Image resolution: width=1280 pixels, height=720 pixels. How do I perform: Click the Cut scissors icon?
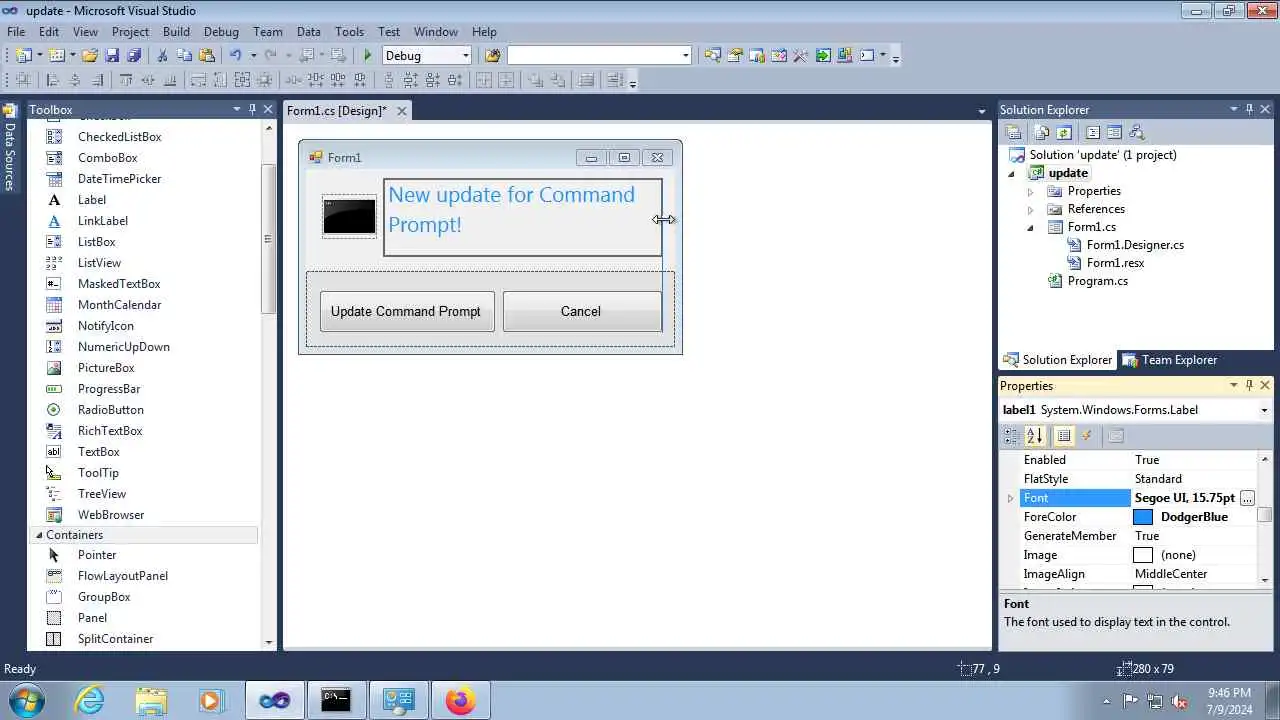162,56
